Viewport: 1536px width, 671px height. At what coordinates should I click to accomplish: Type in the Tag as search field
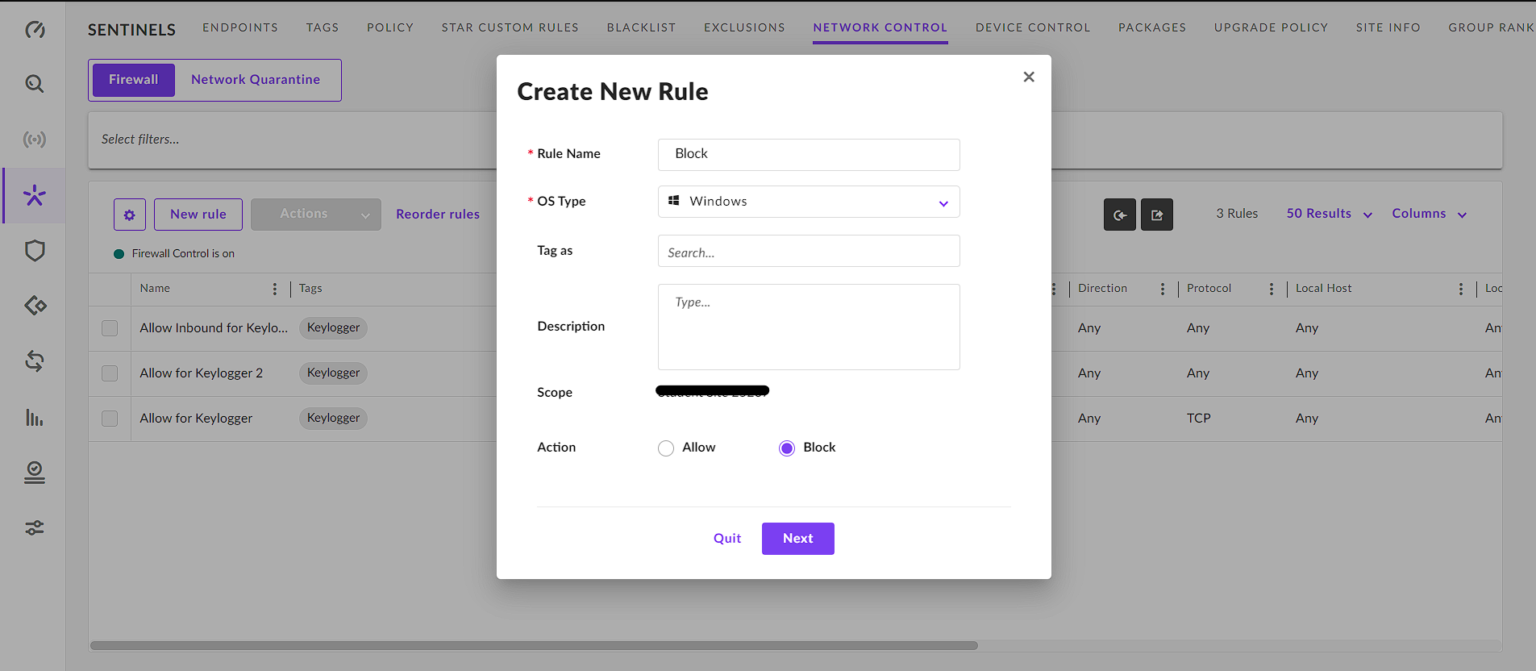808,251
